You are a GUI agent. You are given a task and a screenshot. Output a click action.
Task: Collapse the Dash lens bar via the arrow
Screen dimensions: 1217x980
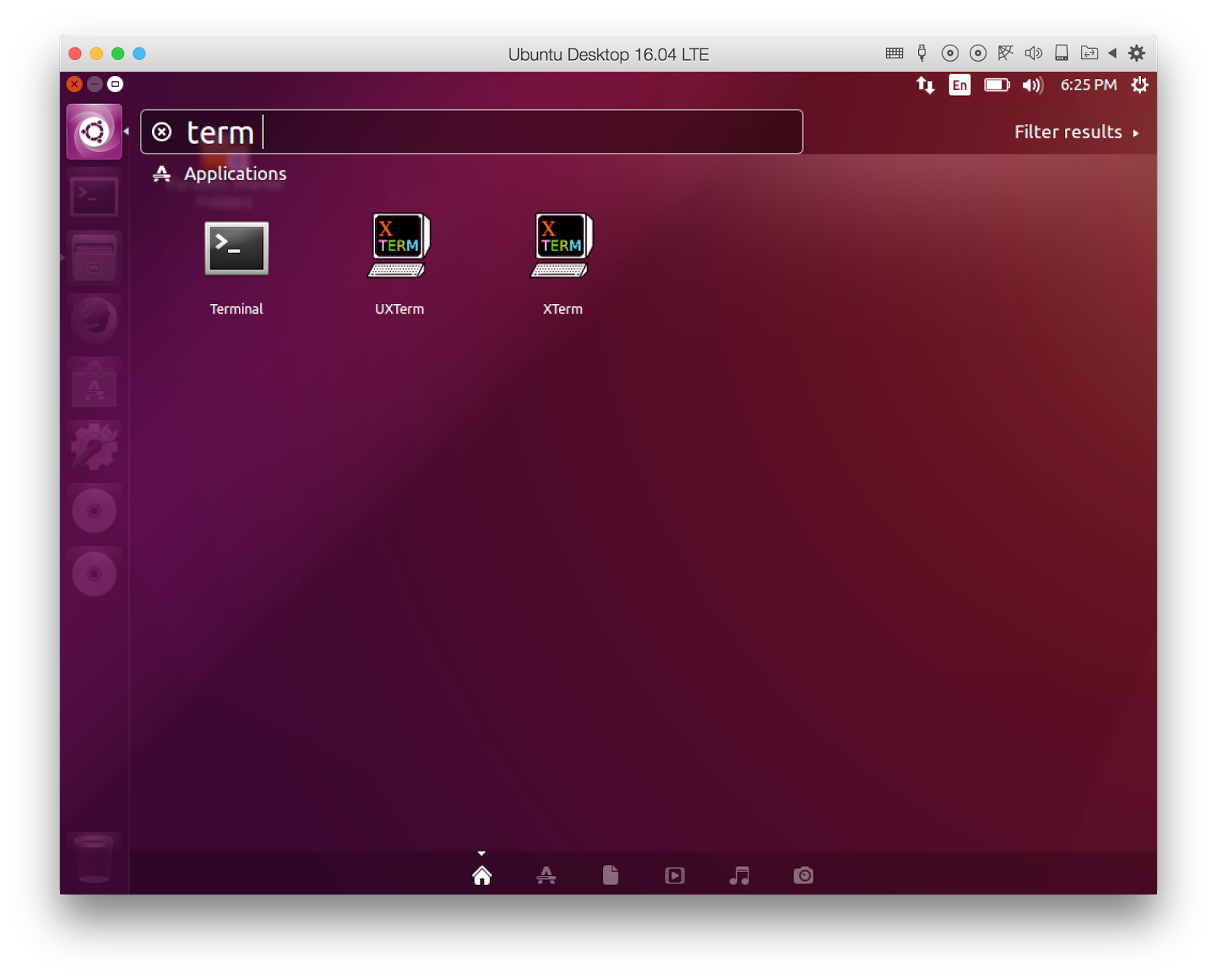point(481,853)
